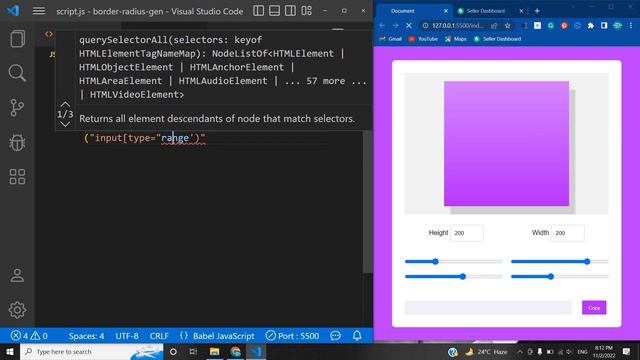The image size is (640, 360).
Task: Open the Run and Debug view
Action: (x=17, y=142)
